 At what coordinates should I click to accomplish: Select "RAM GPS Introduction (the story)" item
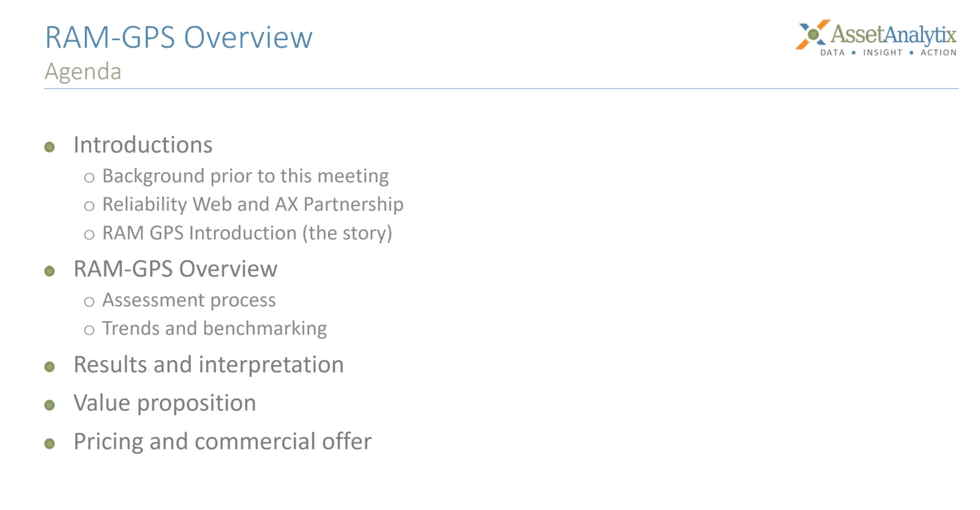point(247,233)
